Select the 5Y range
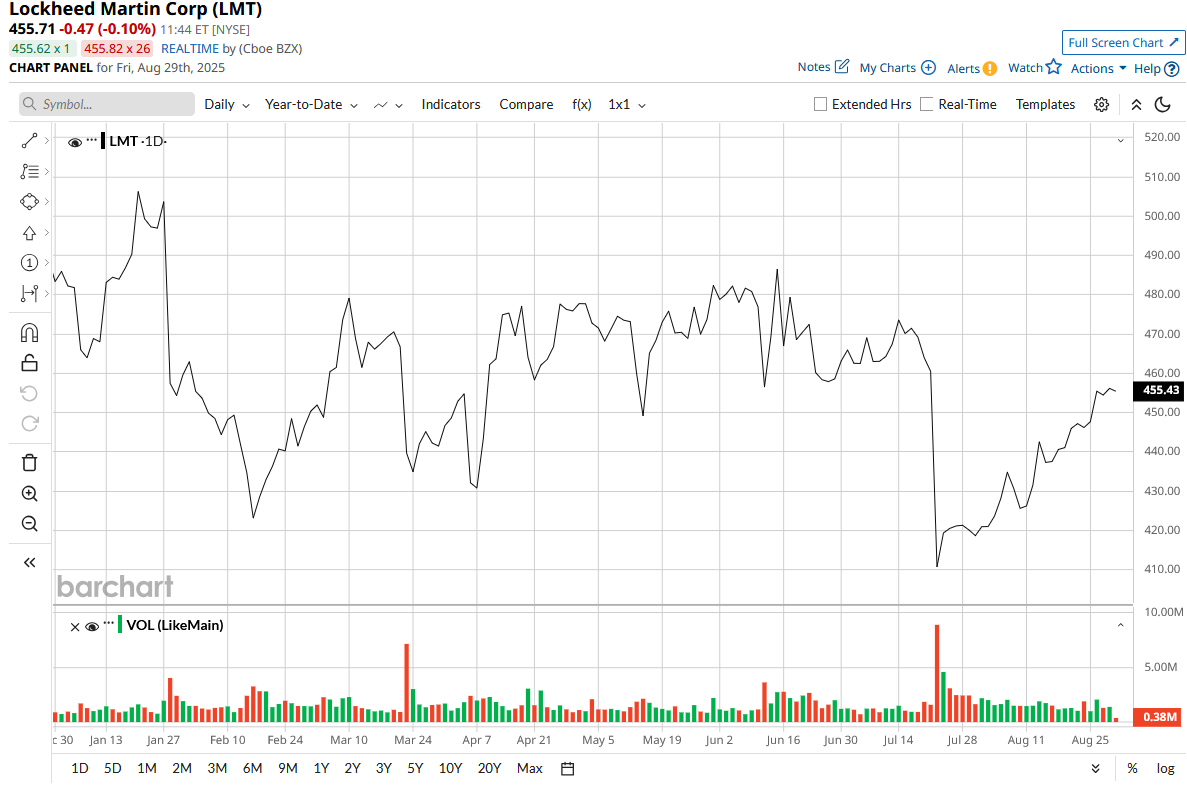The image size is (1187, 798). click(415, 768)
